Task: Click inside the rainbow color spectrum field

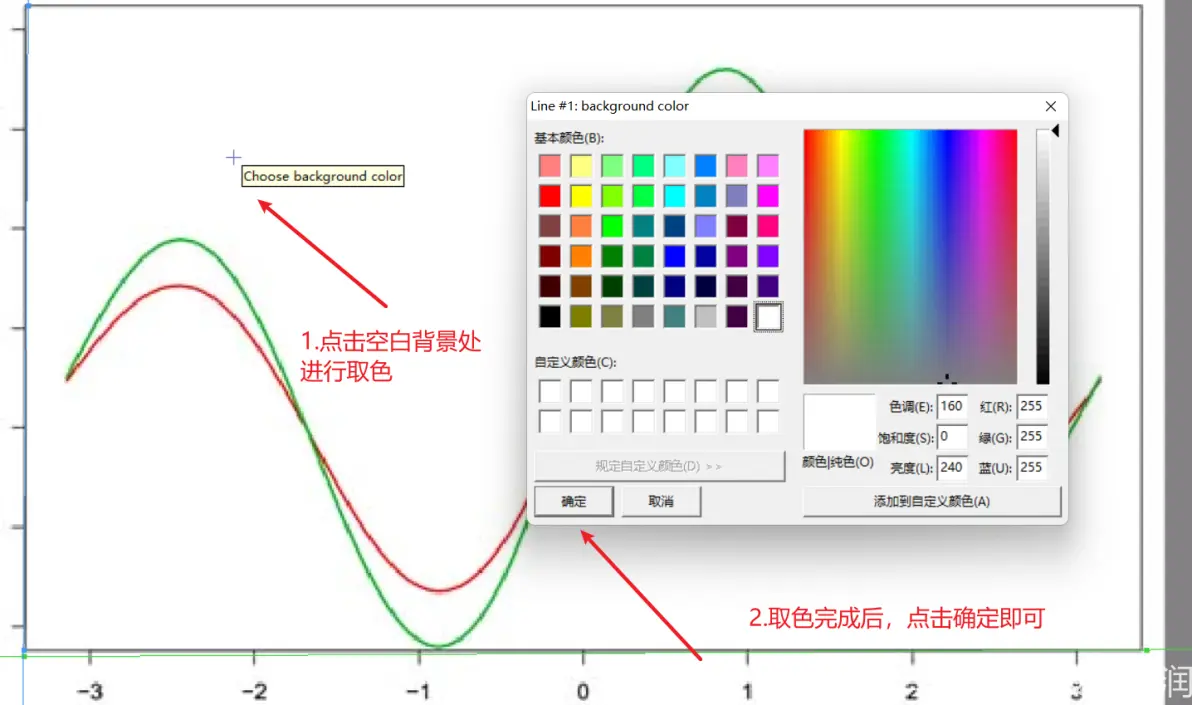Action: click(910, 256)
